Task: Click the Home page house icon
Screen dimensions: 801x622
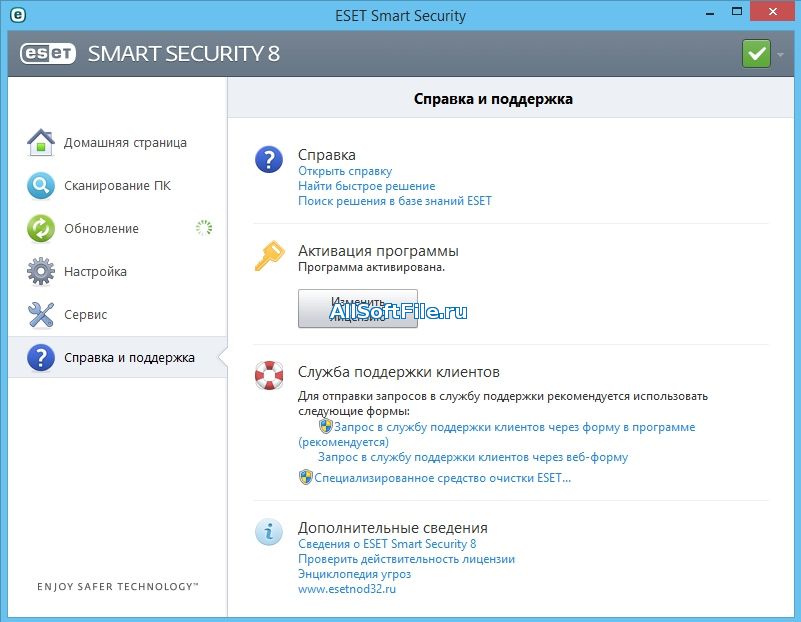Action: pos(40,143)
